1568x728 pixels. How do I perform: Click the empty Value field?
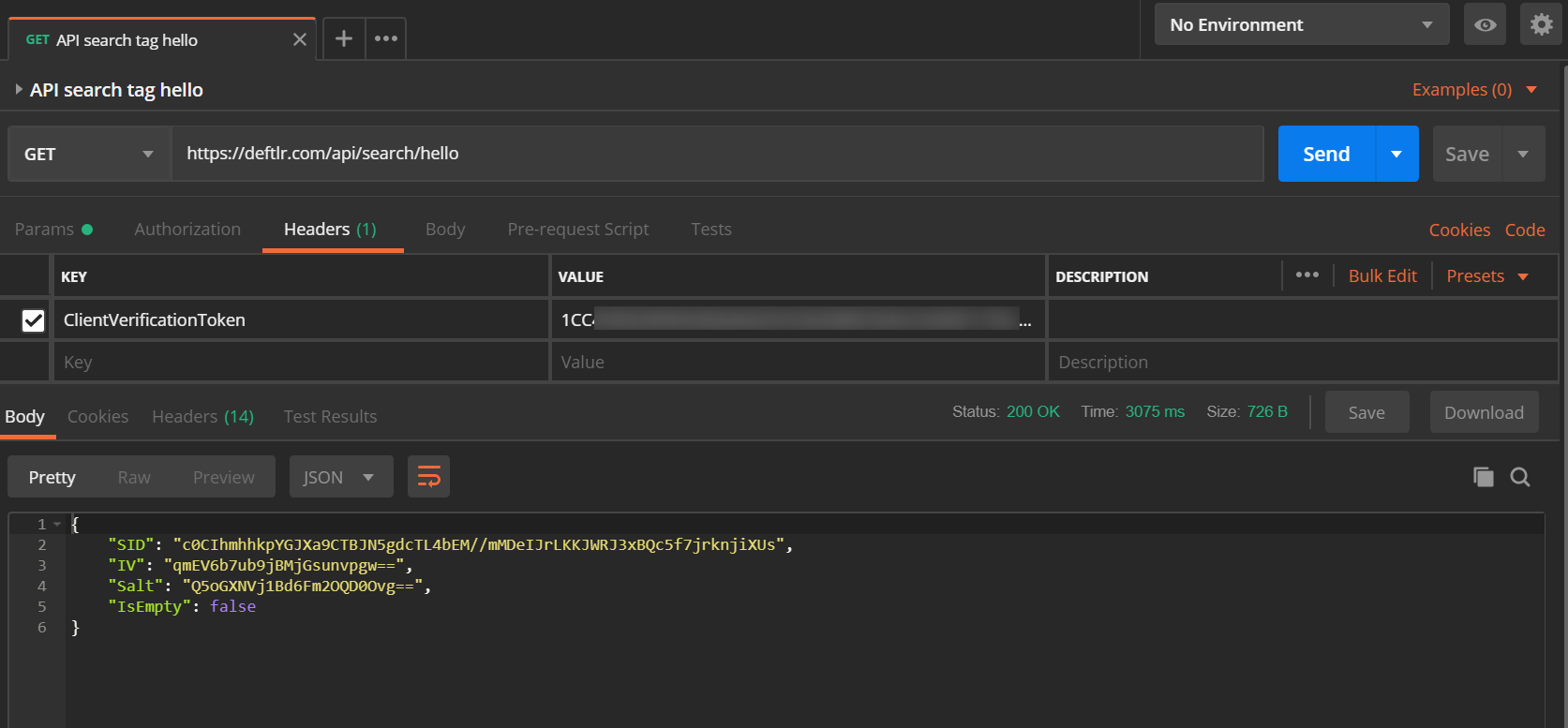point(798,362)
